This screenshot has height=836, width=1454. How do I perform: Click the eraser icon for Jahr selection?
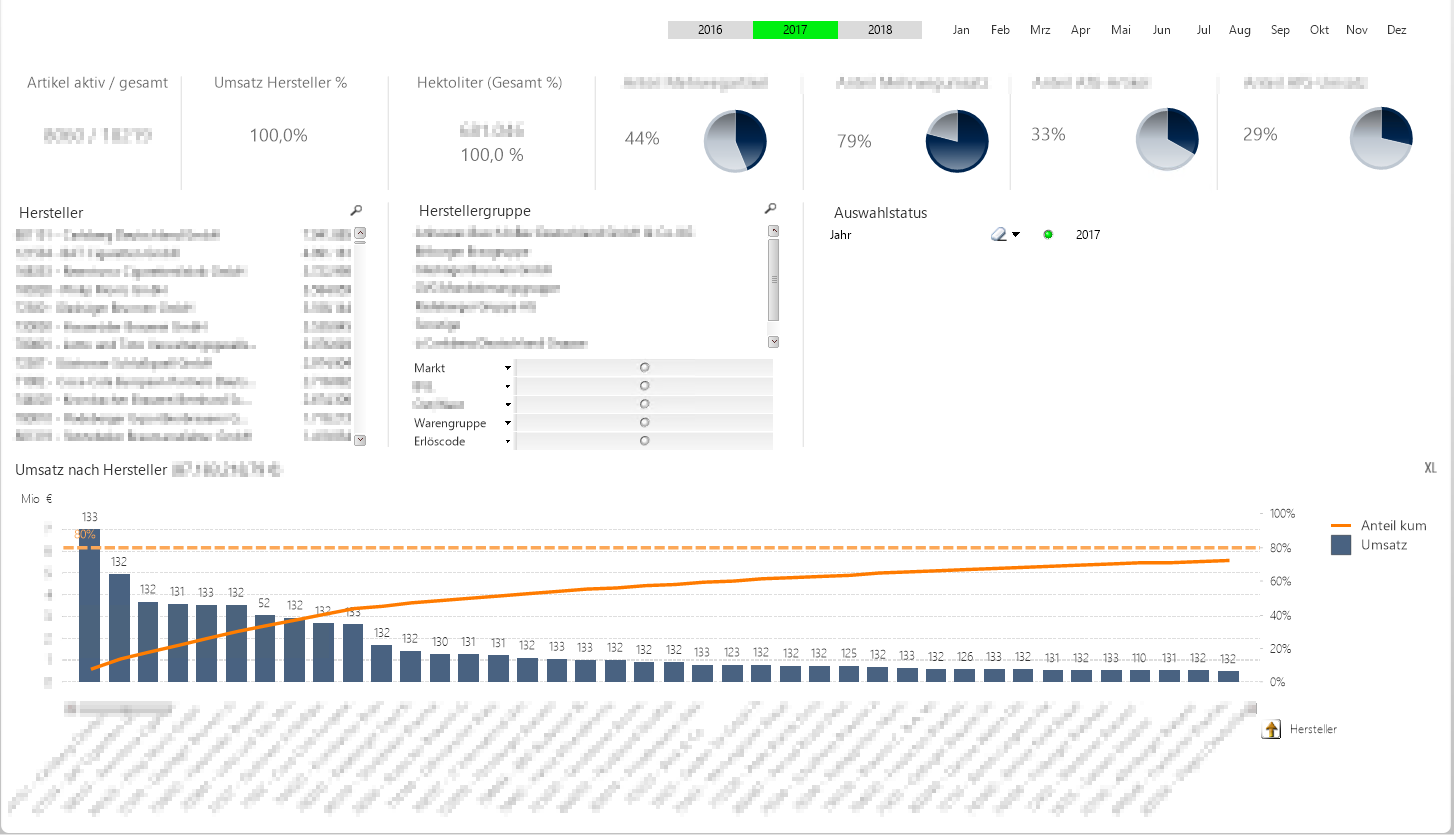coord(998,235)
